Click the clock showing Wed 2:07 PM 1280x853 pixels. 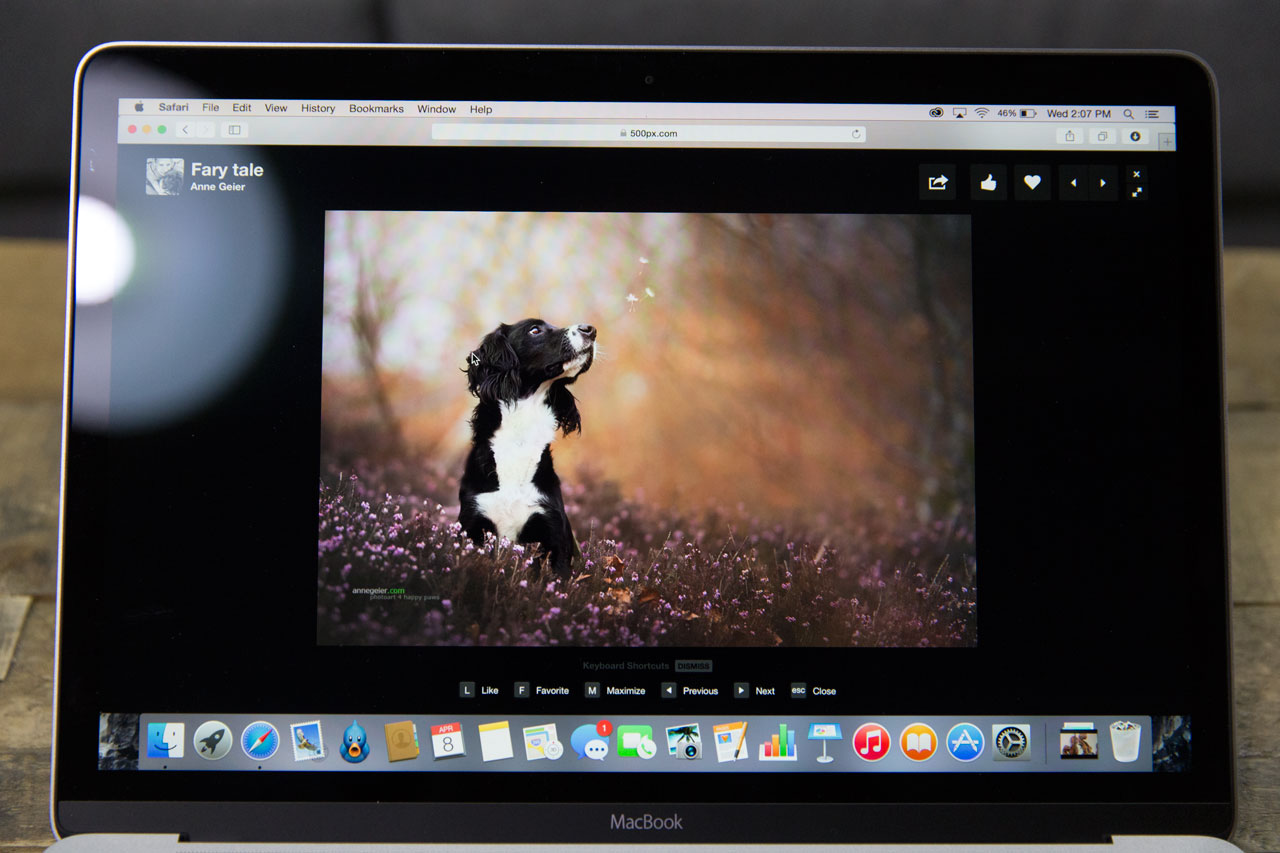(x=1079, y=114)
